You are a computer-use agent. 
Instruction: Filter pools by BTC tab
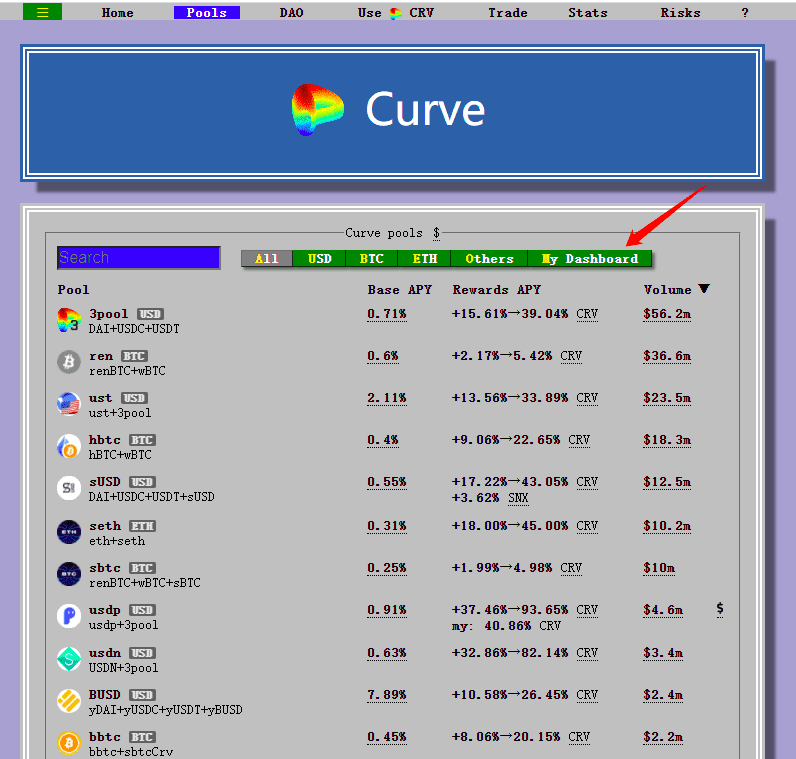click(x=372, y=258)
